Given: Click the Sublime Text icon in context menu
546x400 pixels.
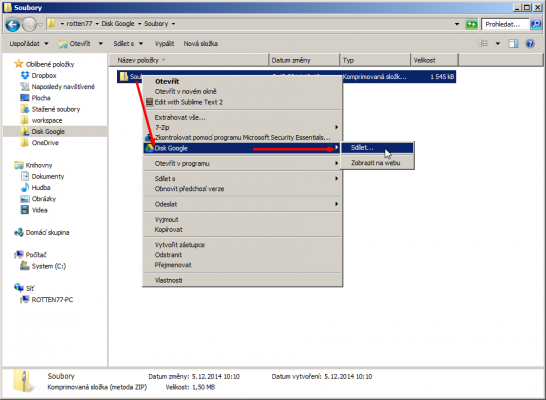Looking at the screenshot, I should tap(149, 102).
